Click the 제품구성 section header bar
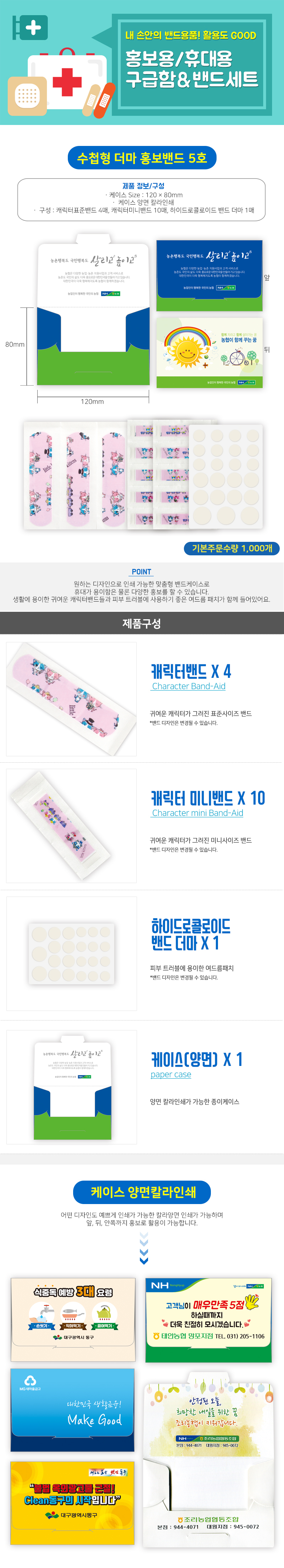The width and height of the screenshot is (284, 1568). click(142, 623)
